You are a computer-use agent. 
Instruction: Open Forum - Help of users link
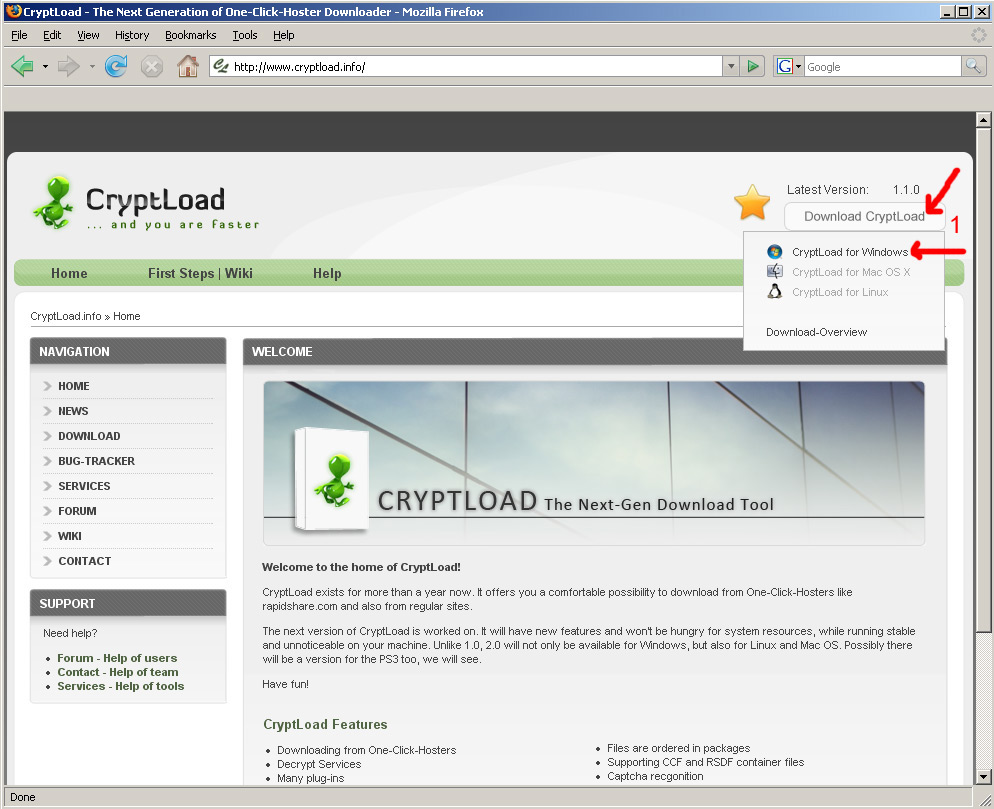click(117, 658)
